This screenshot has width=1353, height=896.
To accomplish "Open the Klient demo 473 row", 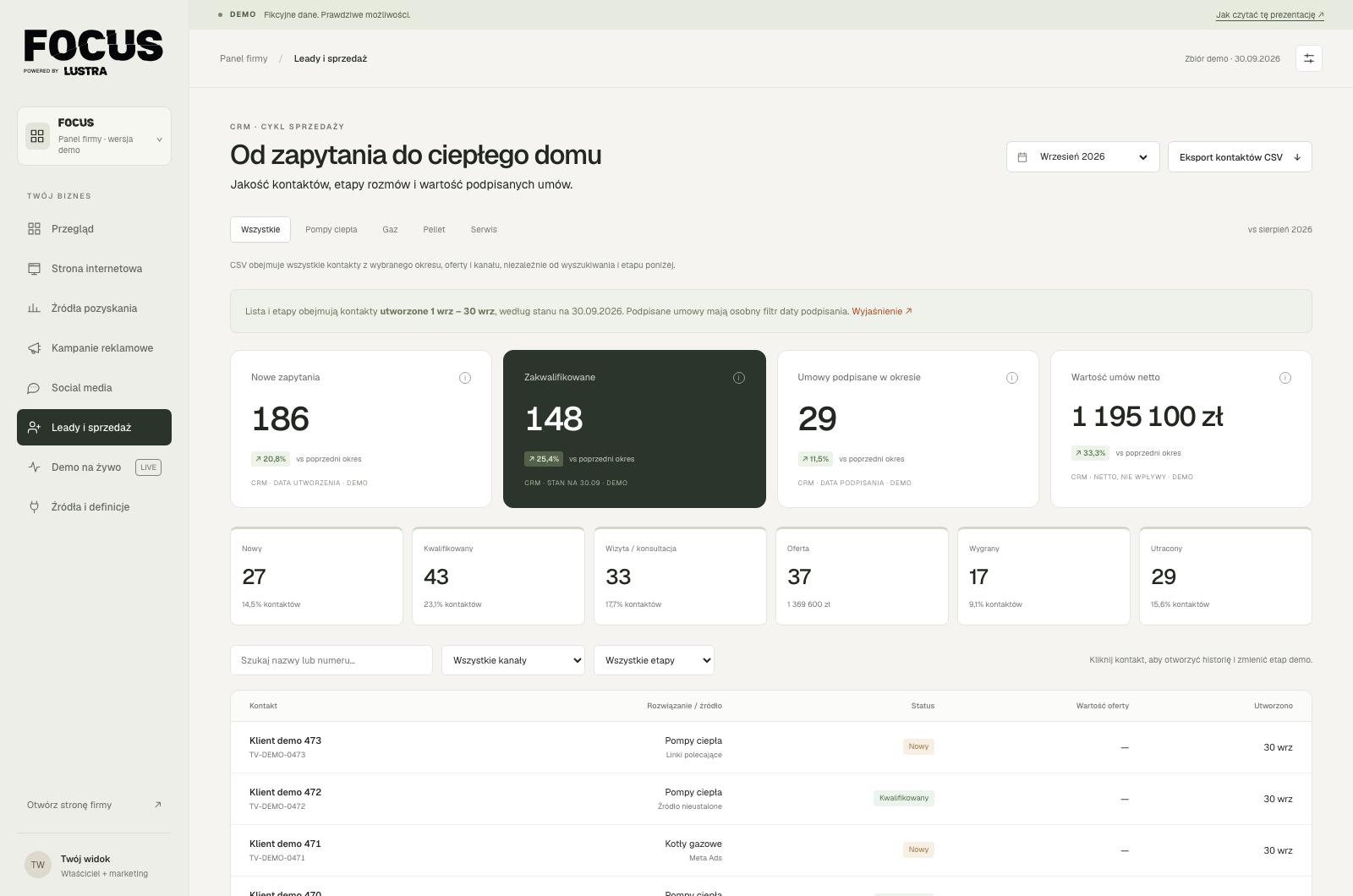I will point(771,747).
